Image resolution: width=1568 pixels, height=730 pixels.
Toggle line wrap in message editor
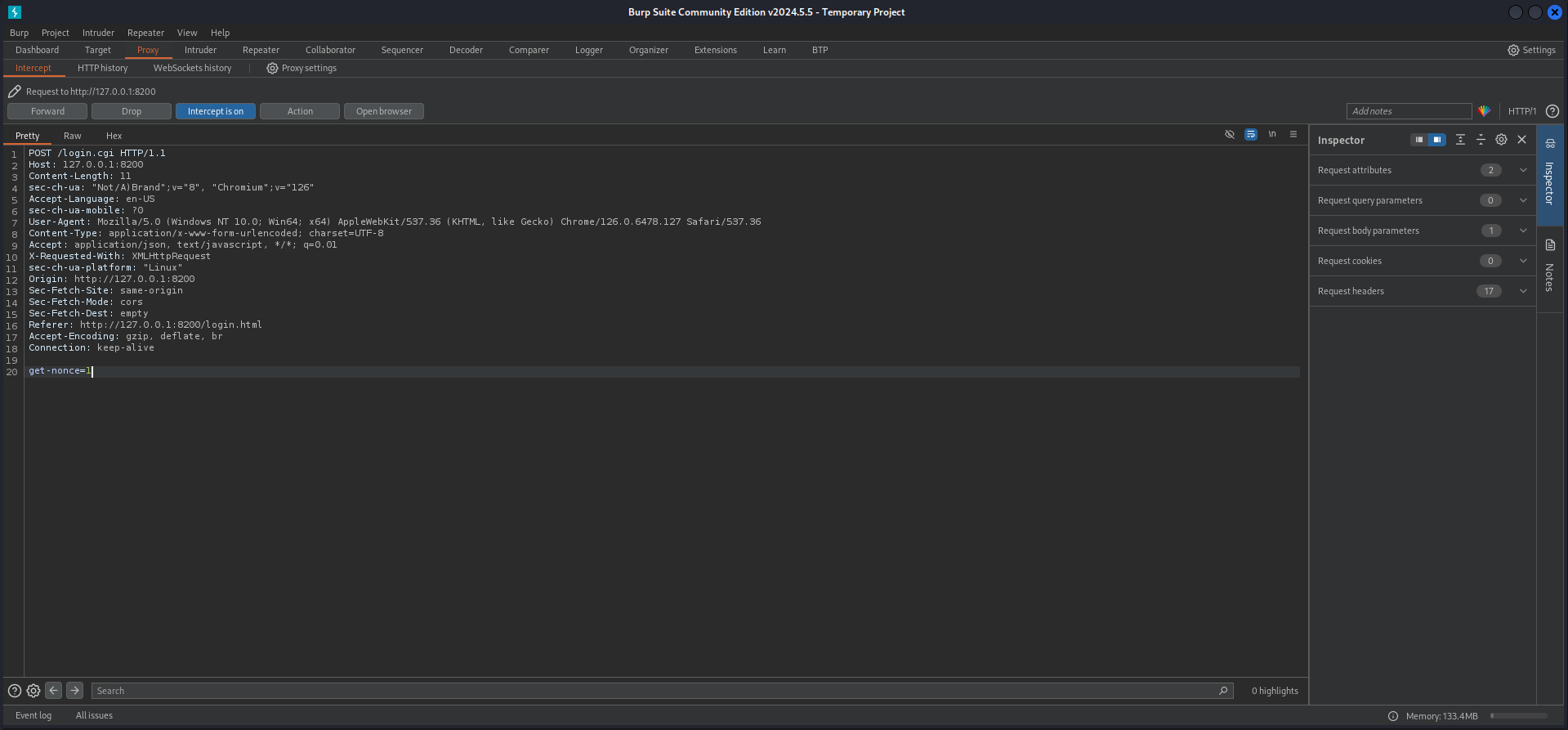(x=1250, y=135)
